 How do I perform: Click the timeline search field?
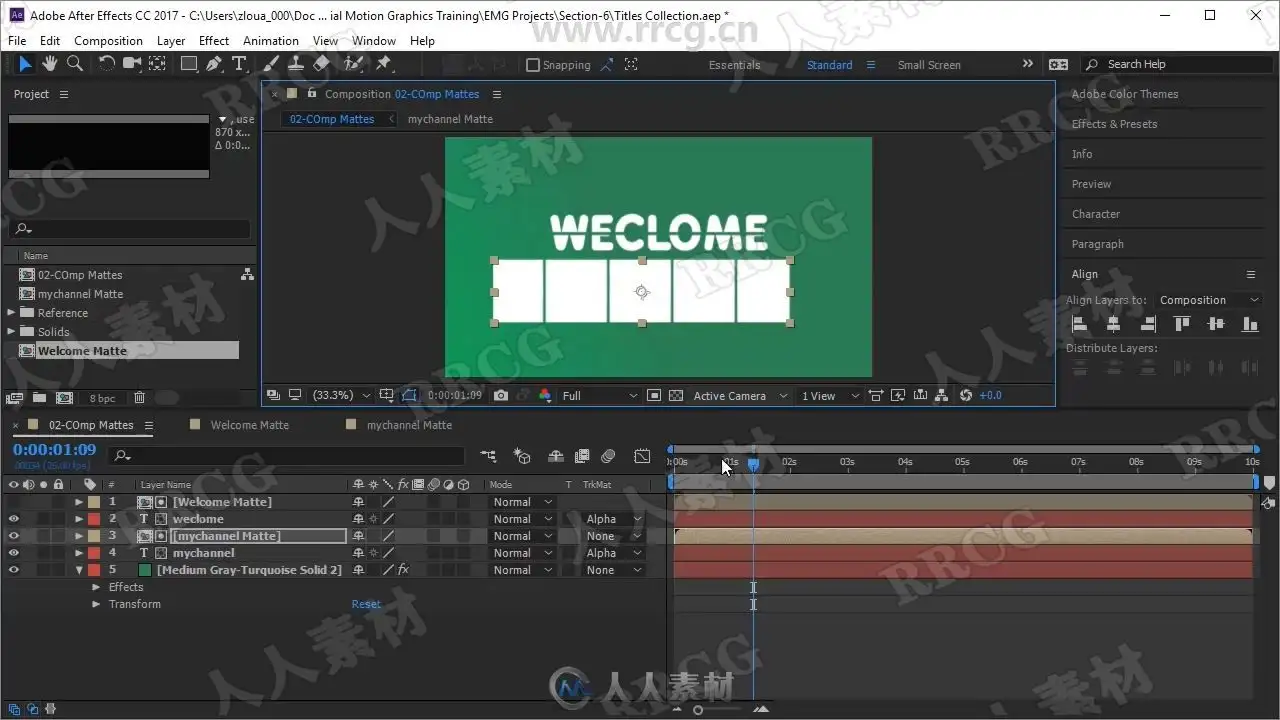coord(288,456)
